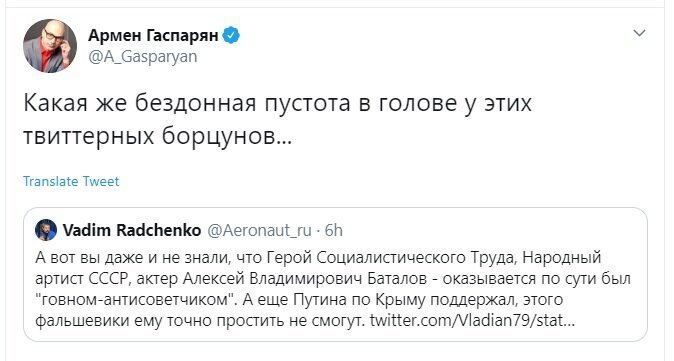Screen dimensions: 674x361
Task: Open the Армен Гаспарян display name link
Action: (153, 36)
